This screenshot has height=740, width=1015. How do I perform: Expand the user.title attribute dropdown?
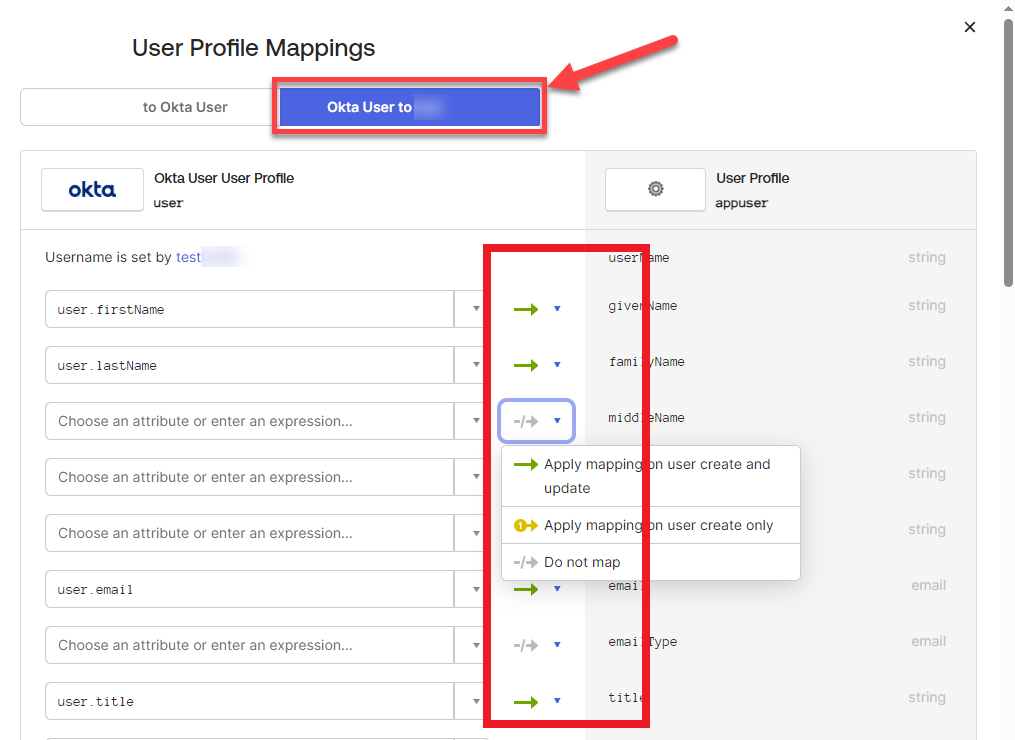click(x=476, y=701)
